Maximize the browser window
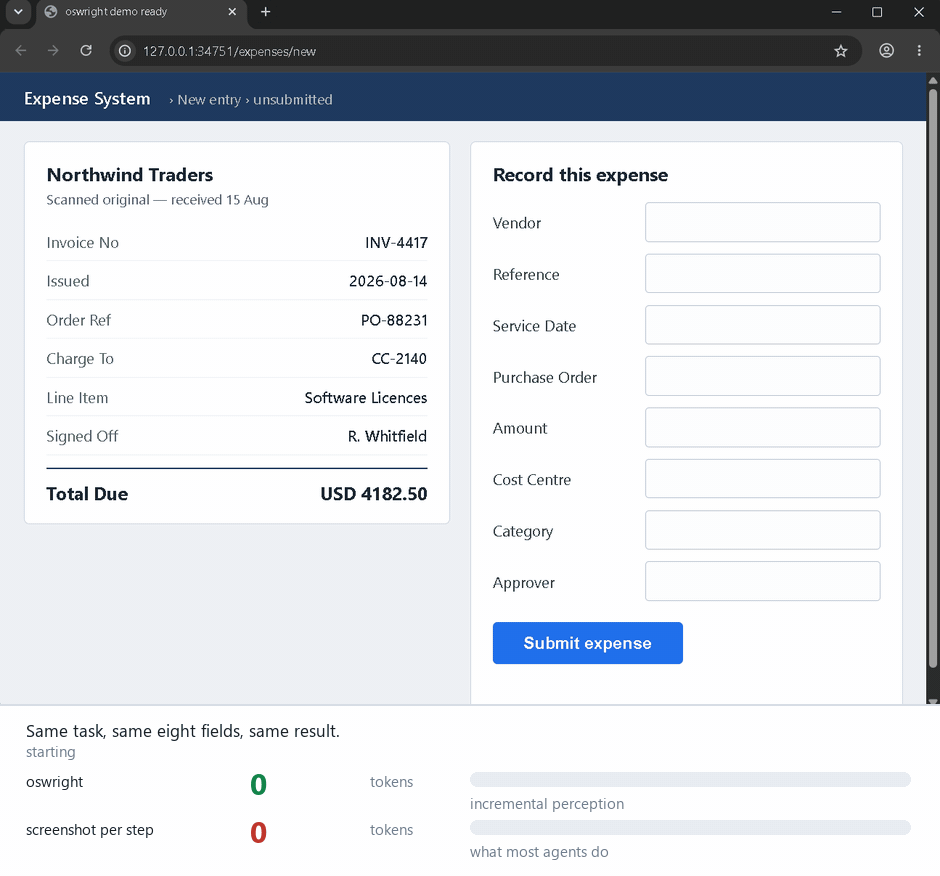The image size is (940, 876). pos(877,12)
